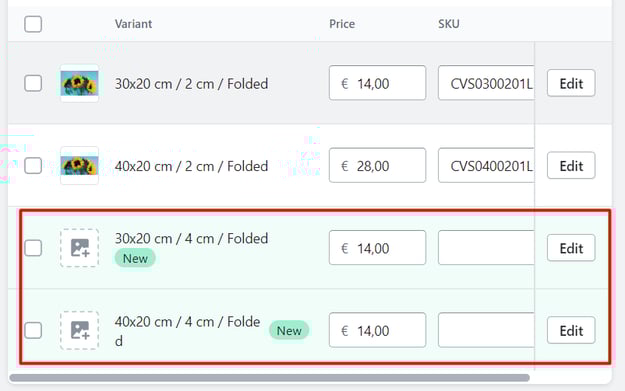Open sunflower thumbnail of 30x20 cm / 2 cm variant
The height and width of the screenshot is (391, 625).
point(79,83)
